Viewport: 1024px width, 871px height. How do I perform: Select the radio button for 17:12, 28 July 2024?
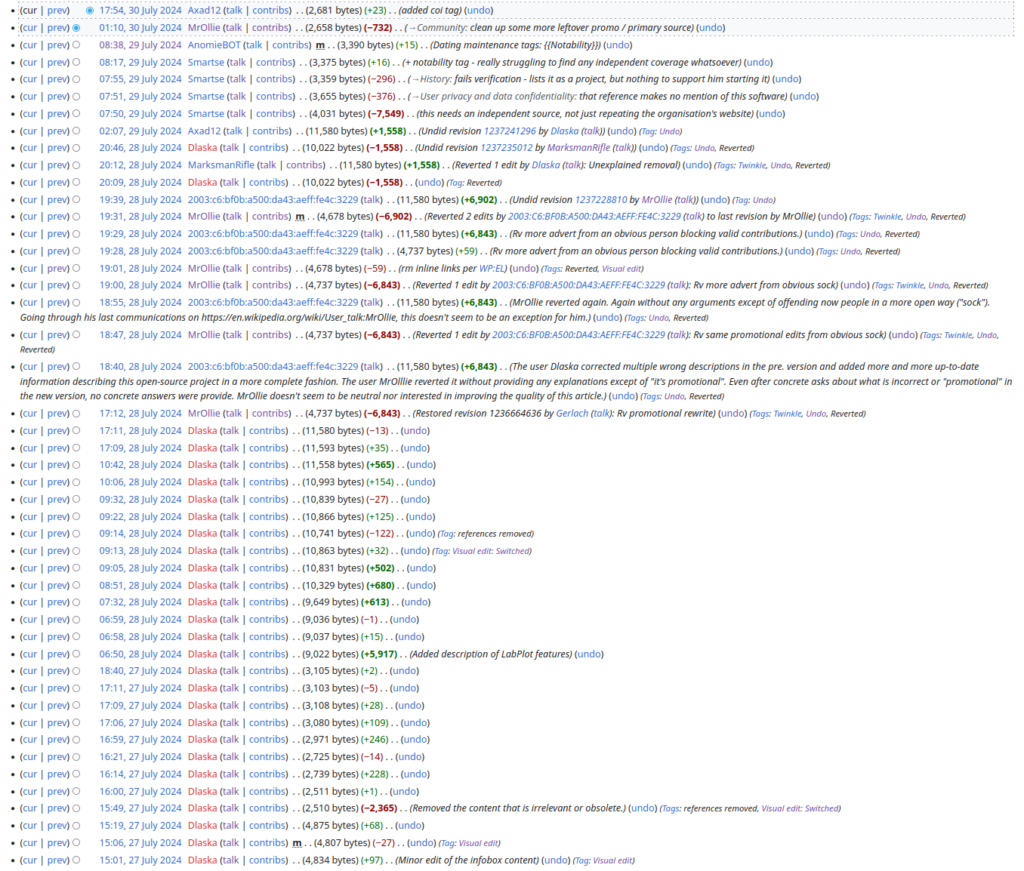tap(76, 414)
